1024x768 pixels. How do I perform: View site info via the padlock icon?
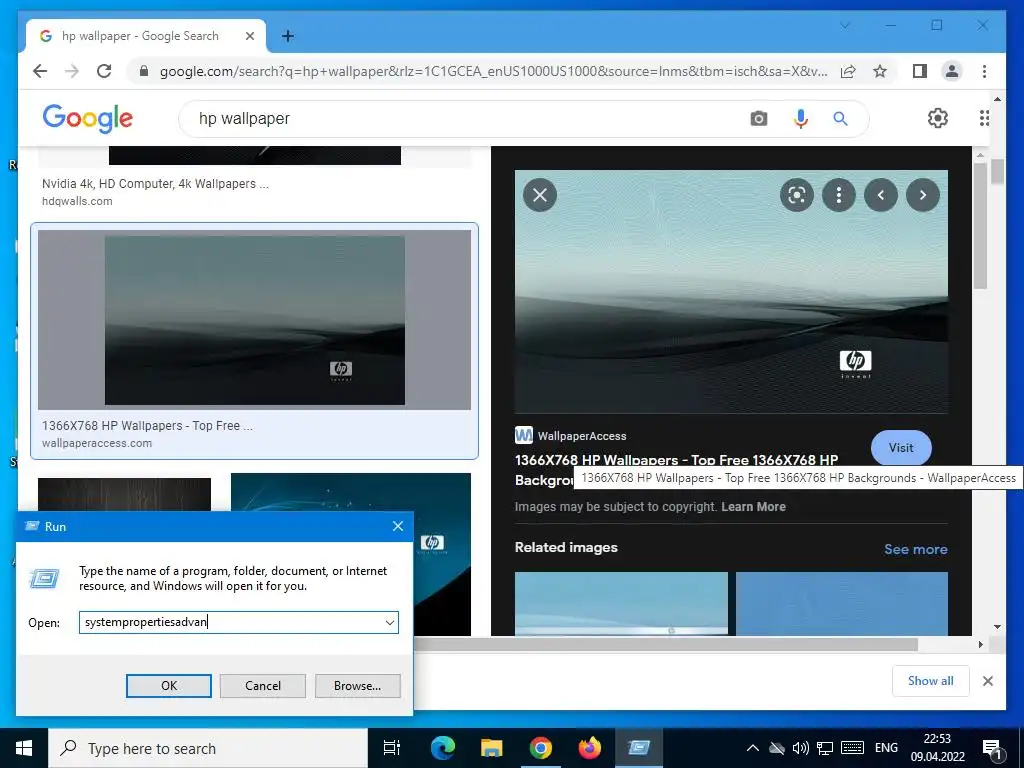[x=144, y=71]
